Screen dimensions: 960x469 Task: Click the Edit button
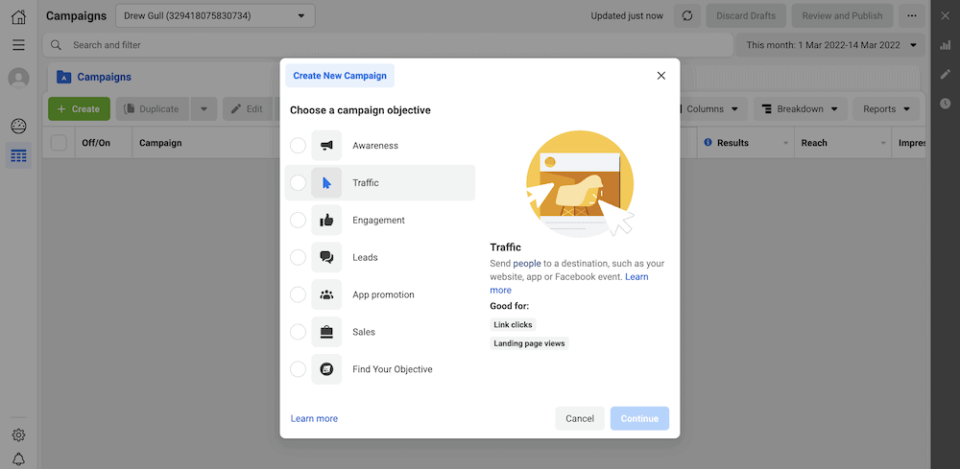click(x=247, y=109)
